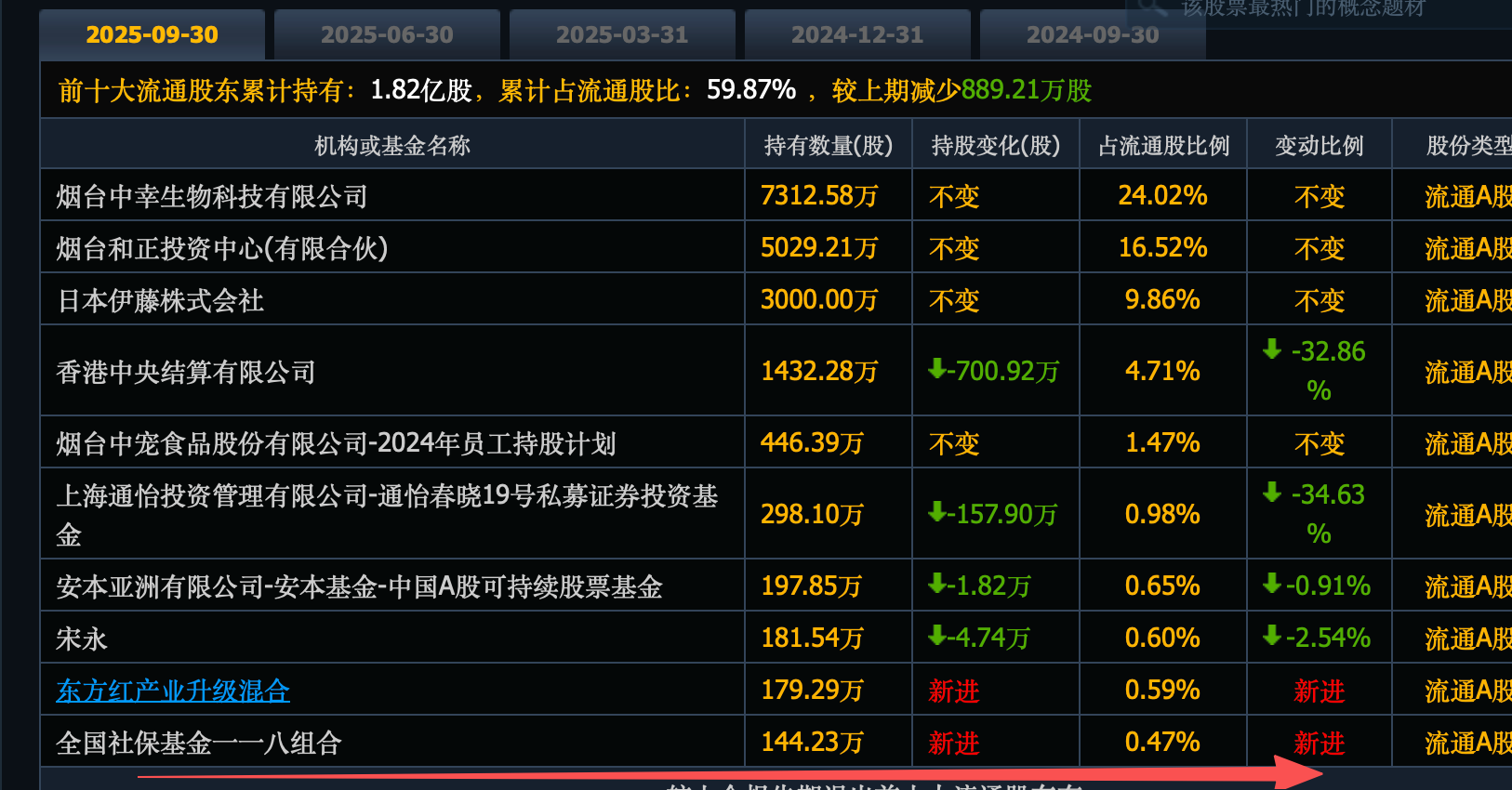Screen dimensions: 1512x790
Task: Click the 持股变化(股) column header
Action: (996, 145)
